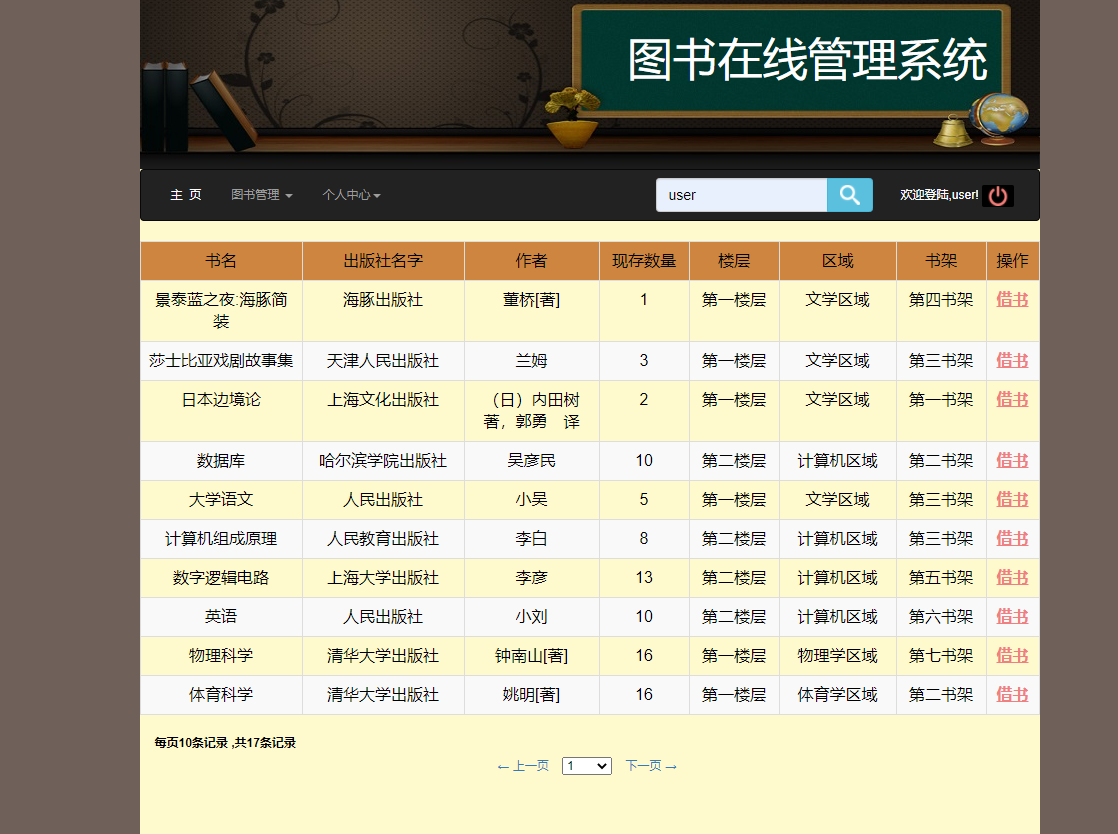Open the page number selector showing 1
This screenshot has width=1118, height=834.
pyautogui.click(x=586, y=765)
